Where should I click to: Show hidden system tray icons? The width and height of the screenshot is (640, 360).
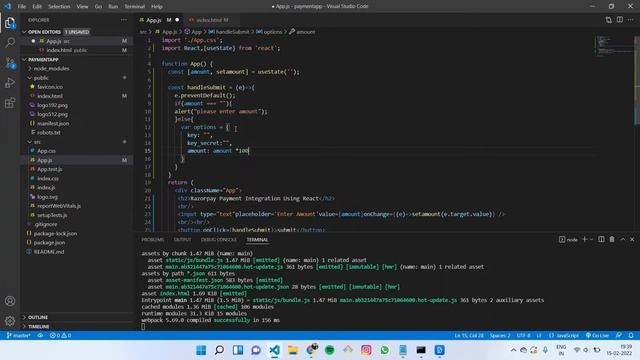pos(513,350)
